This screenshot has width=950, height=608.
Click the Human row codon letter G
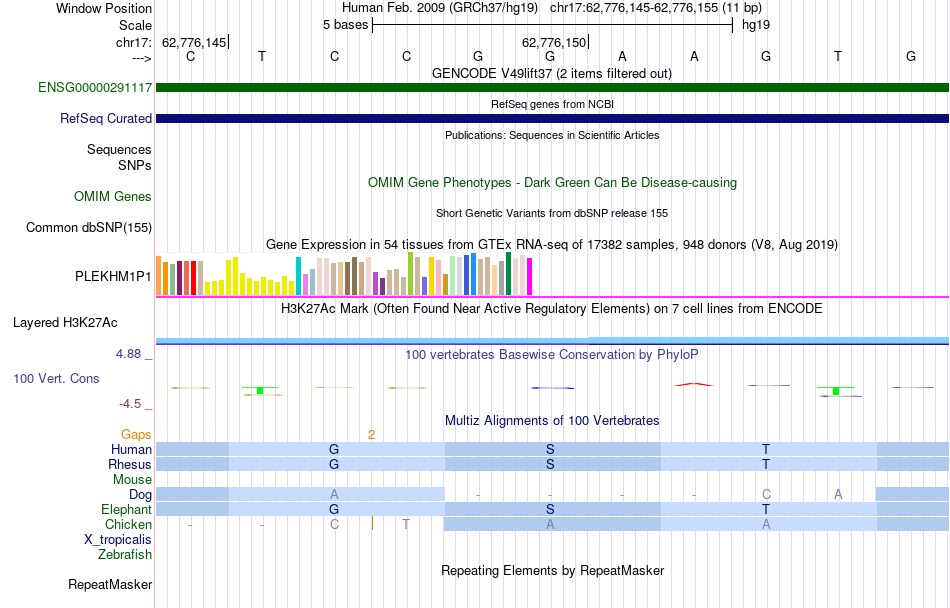pos(334,449)
